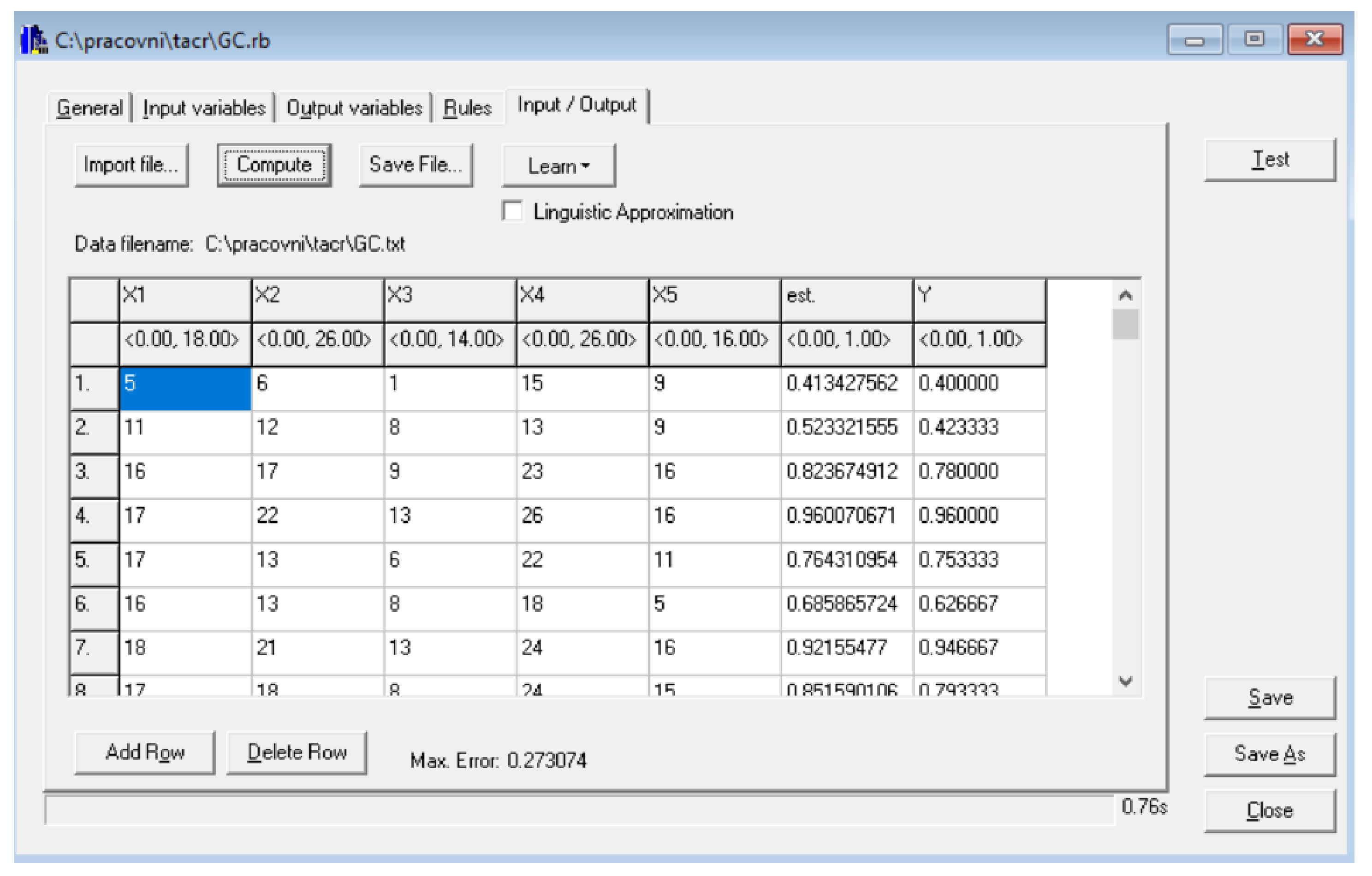The image size is (1372, 876).
Task: Click the Save File... button
Action: pyautogui.click(x=416, y=165)
